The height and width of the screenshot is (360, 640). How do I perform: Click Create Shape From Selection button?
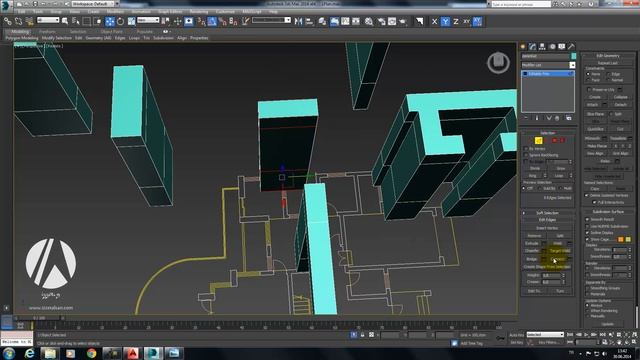point(547,267)
